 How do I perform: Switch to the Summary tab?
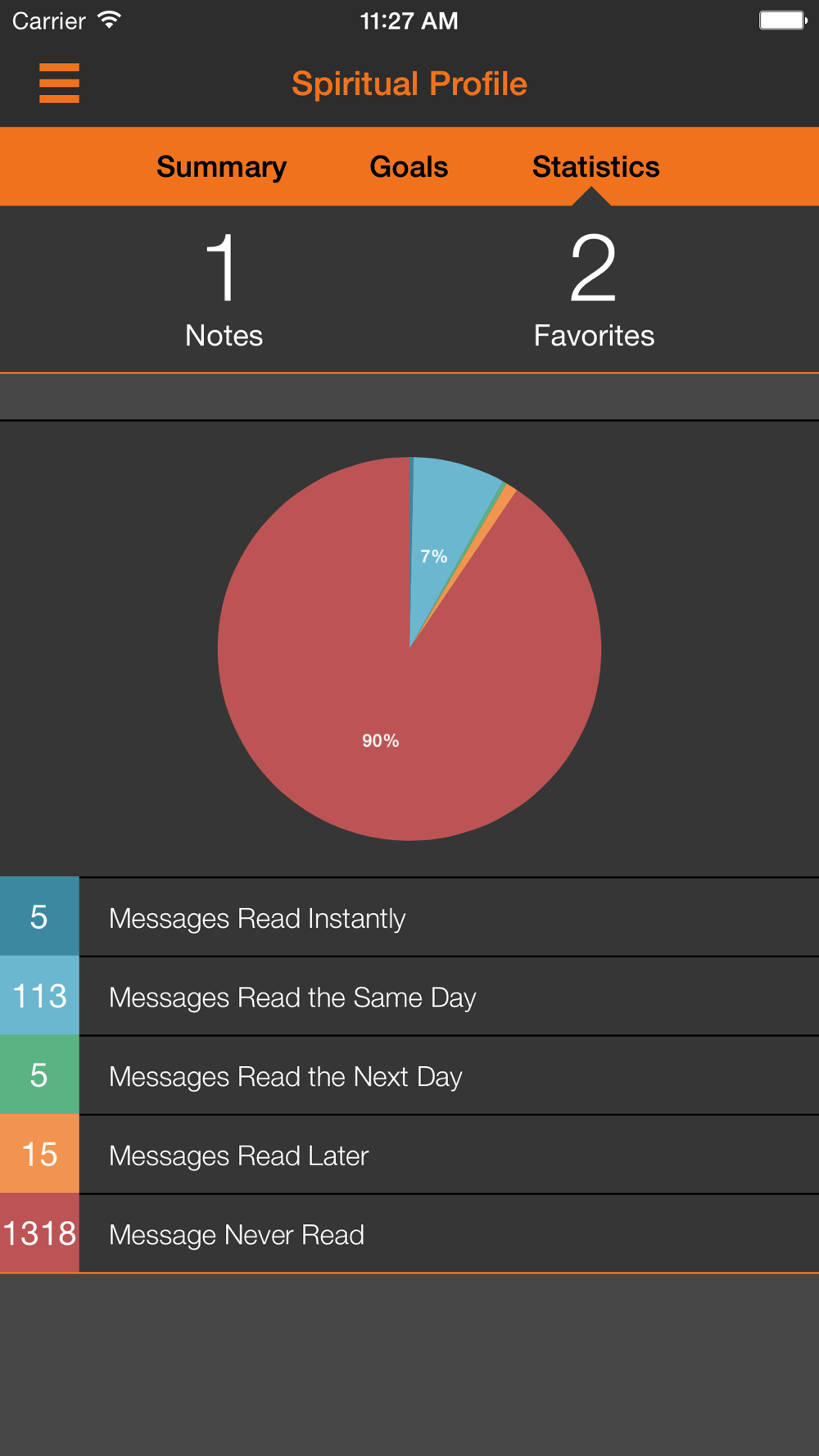pos(221,167)
